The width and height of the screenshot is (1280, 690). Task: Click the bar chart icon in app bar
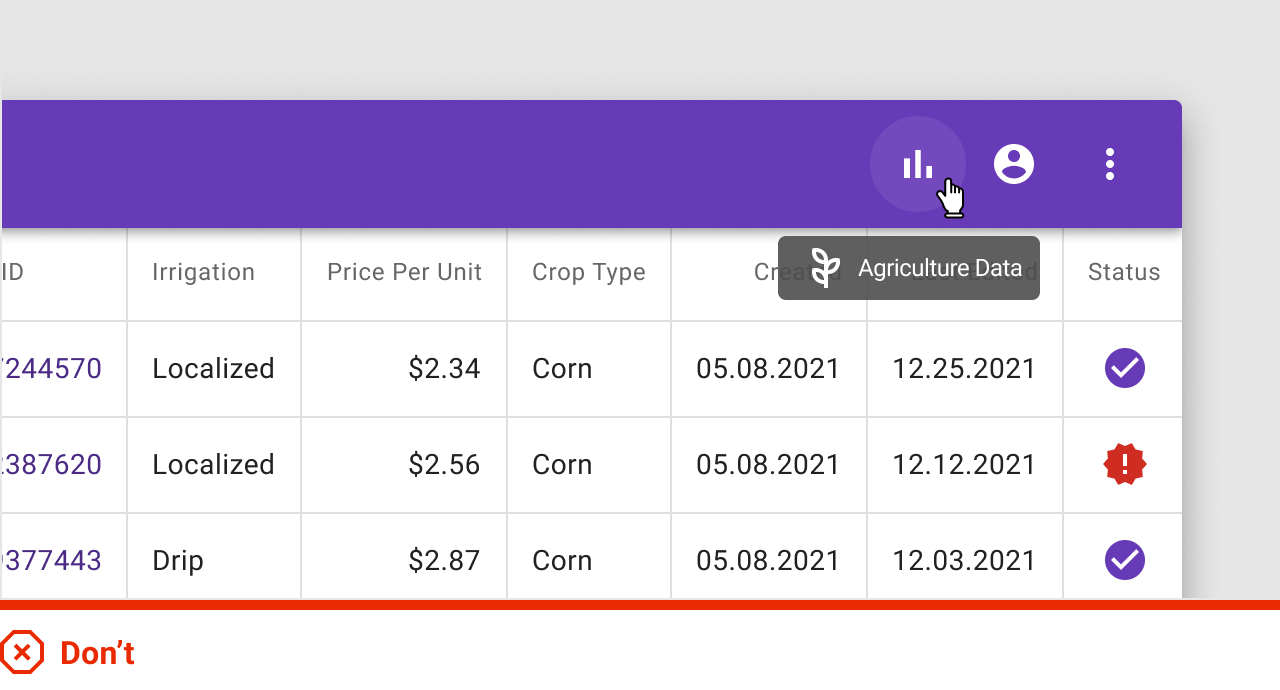tap(917, 164)
